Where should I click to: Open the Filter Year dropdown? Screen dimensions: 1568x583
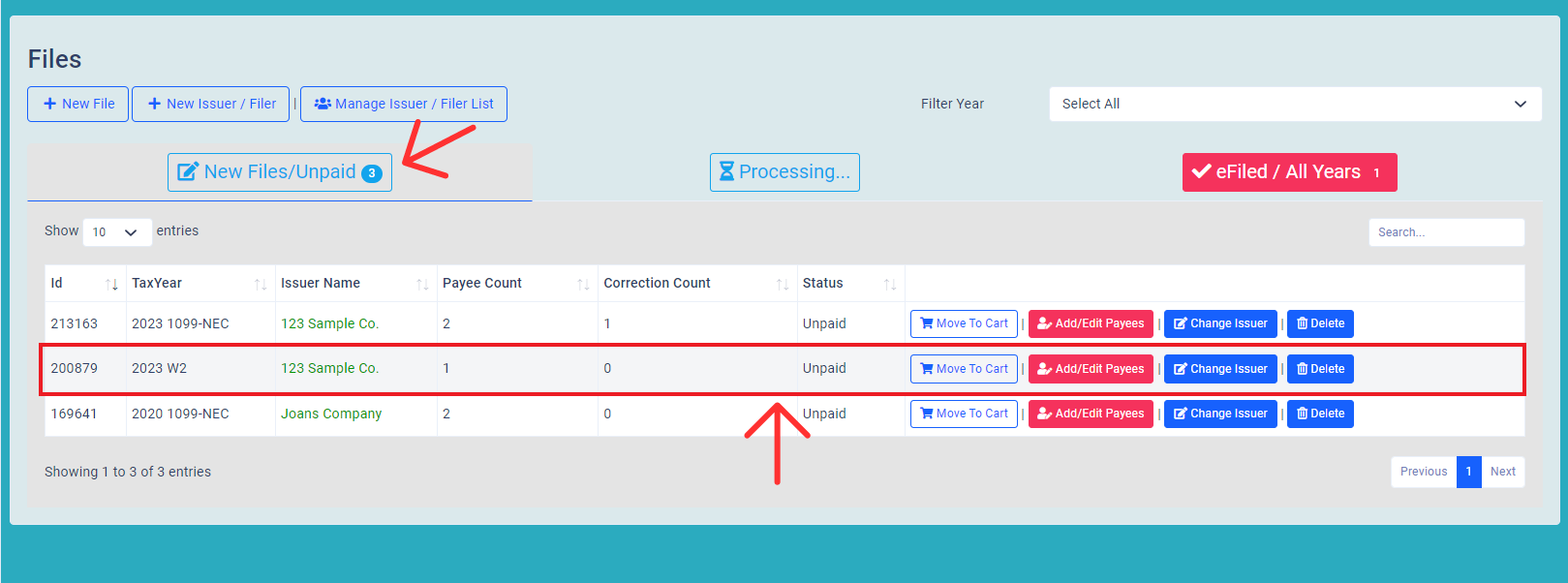tap(1295, 104)
